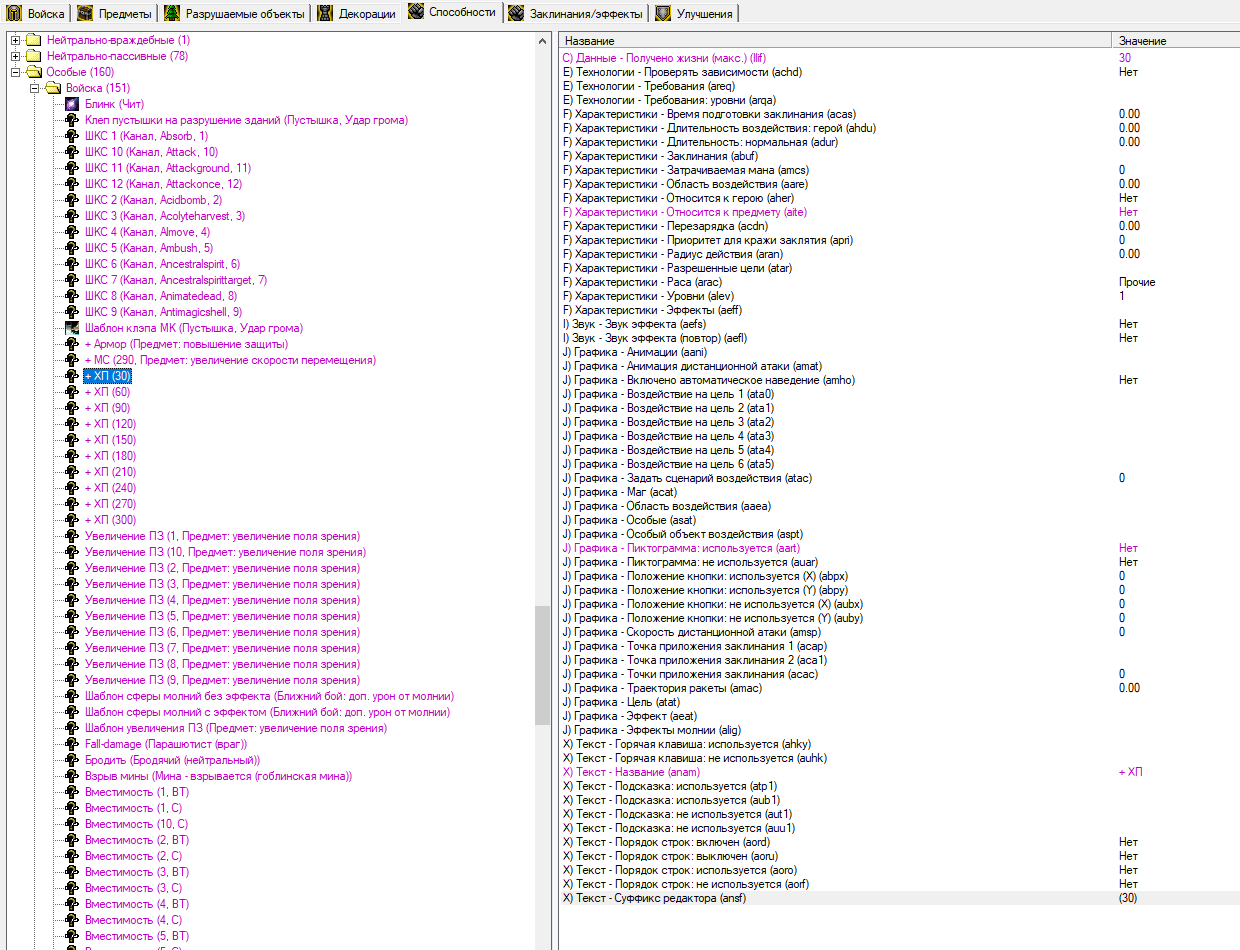Click the Значение column header
This screenshot has width=1240, height=950.
(1176, 41)
